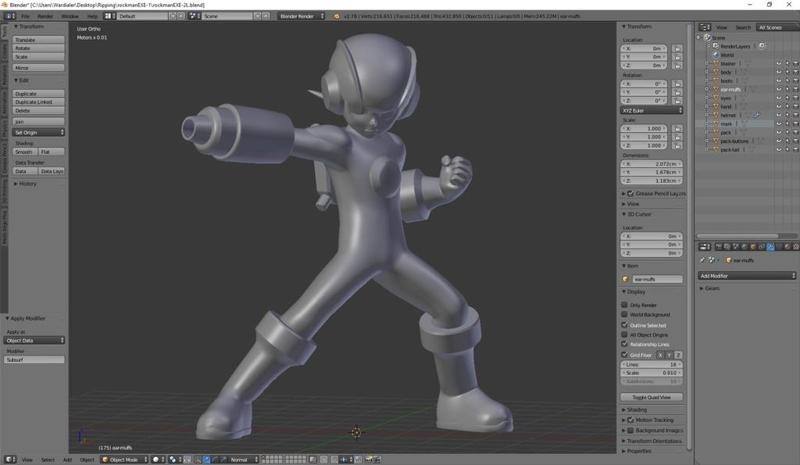Toggle visibility of pack-tail object
800x465 pixels.
point(779,150)
